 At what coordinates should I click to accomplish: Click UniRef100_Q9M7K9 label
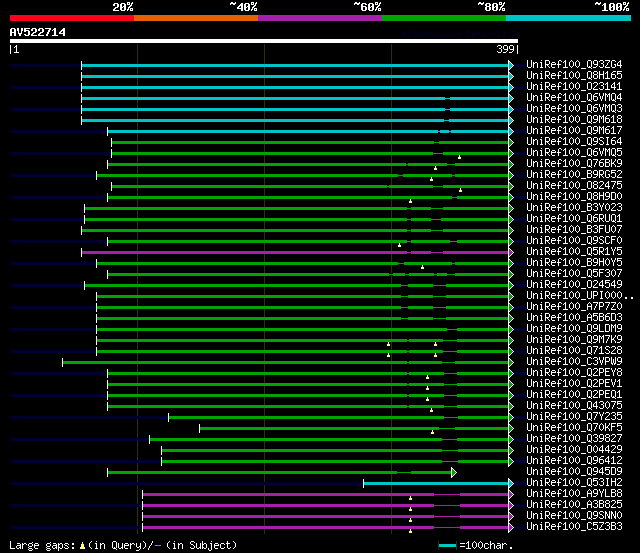click(x=574, y=340)
